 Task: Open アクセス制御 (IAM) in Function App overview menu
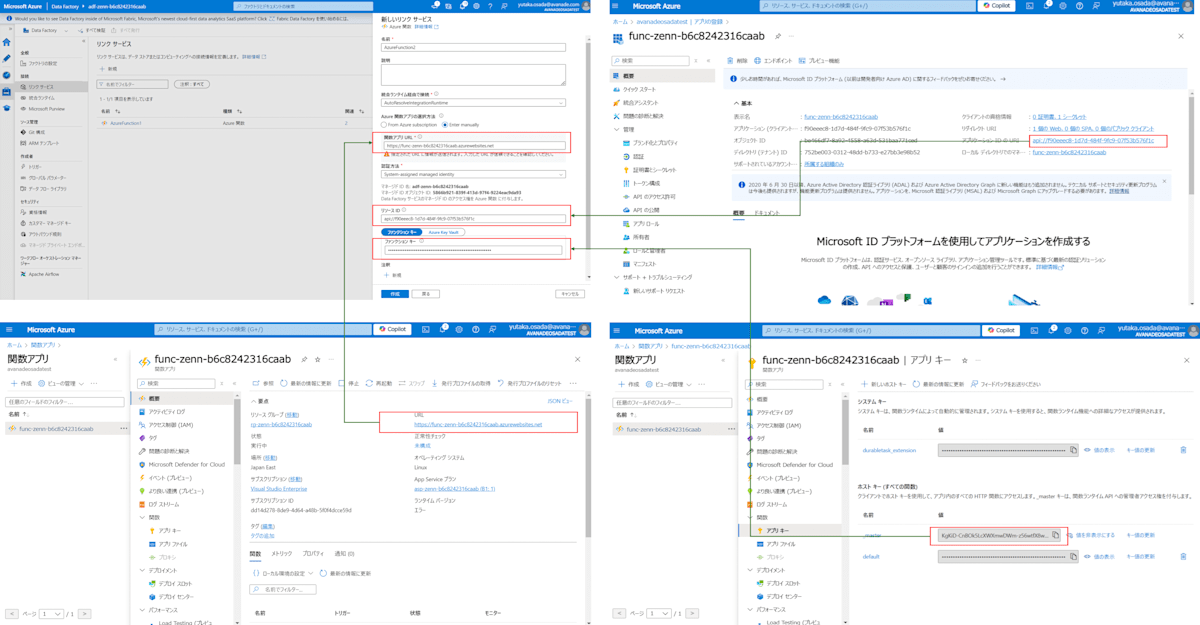173,425
